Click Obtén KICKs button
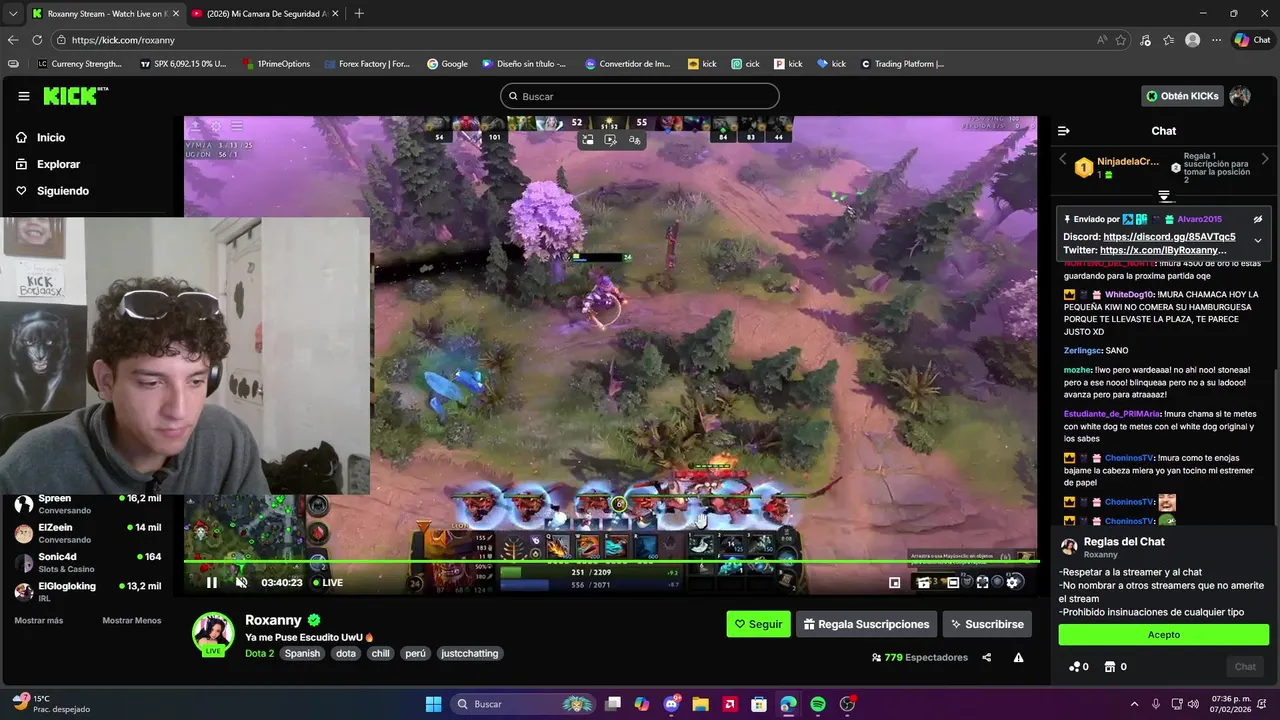 (x=1183, y=96)
